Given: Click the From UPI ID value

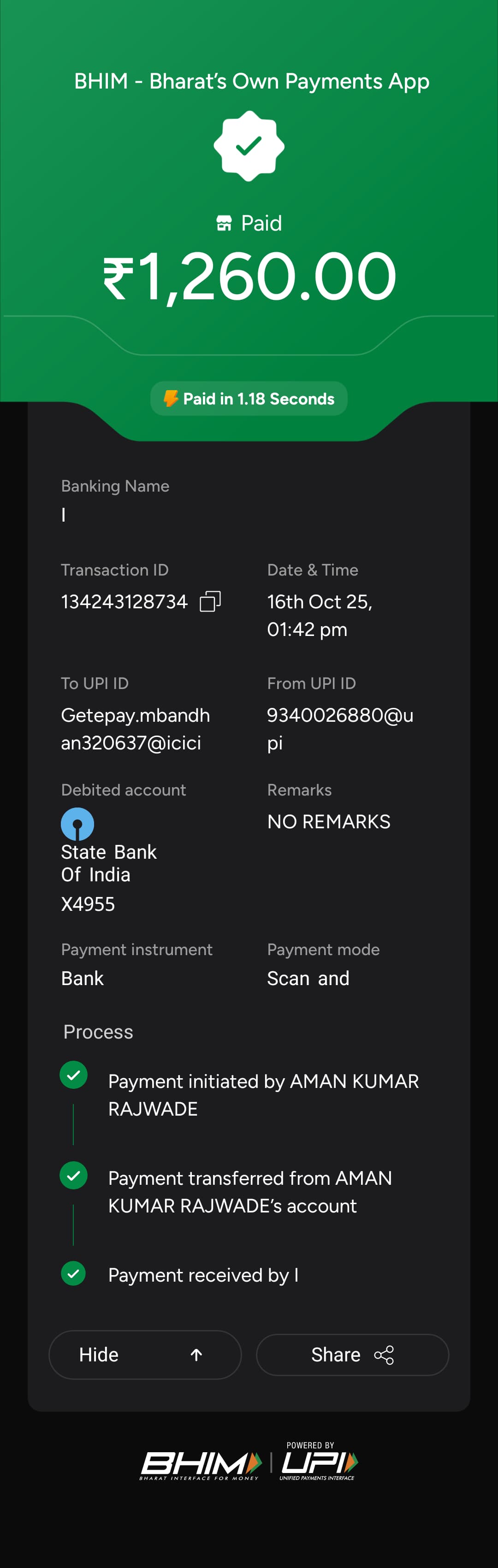Looking at the screenshot, I should [340, 729].
